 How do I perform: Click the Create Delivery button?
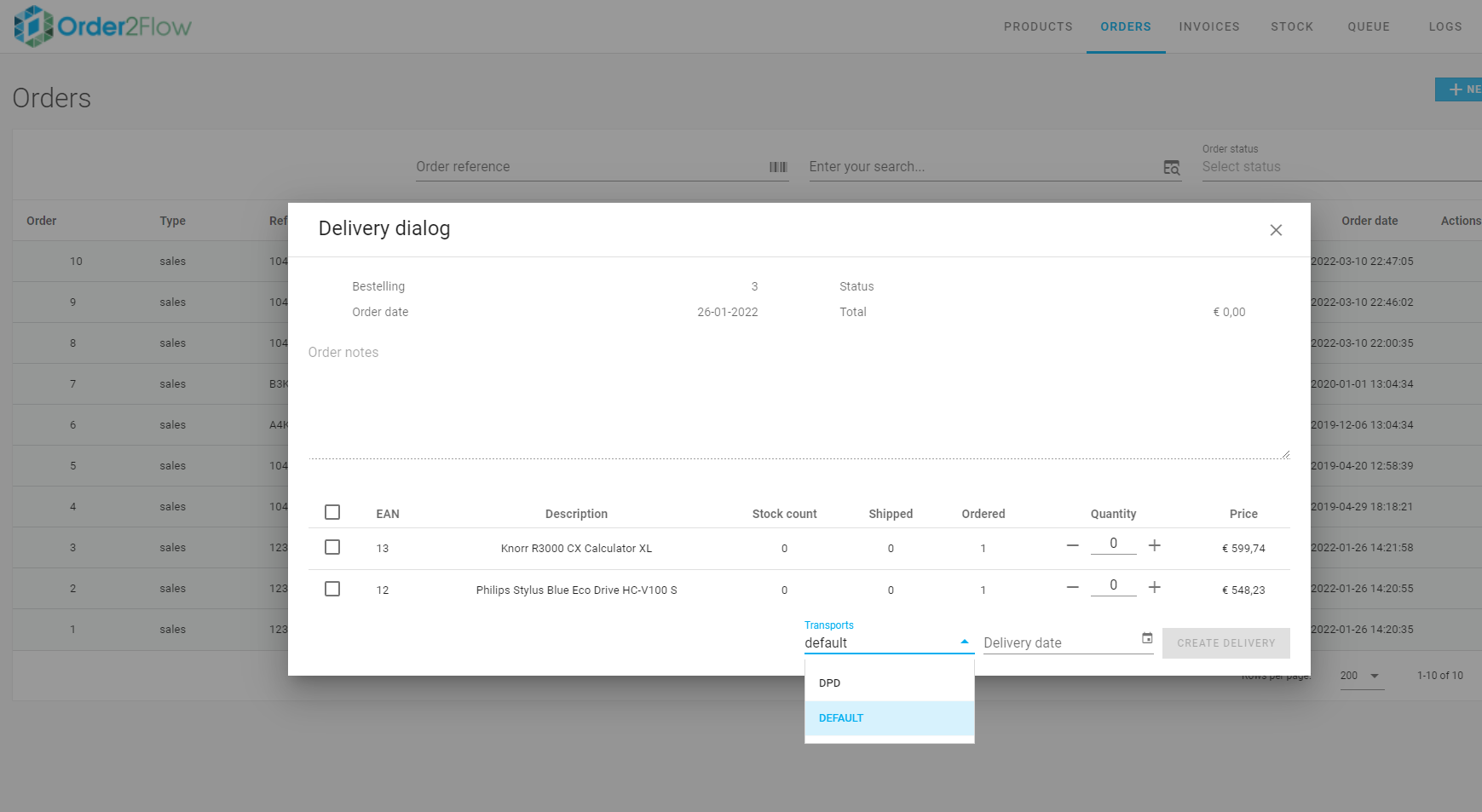tap(1226, 643)
